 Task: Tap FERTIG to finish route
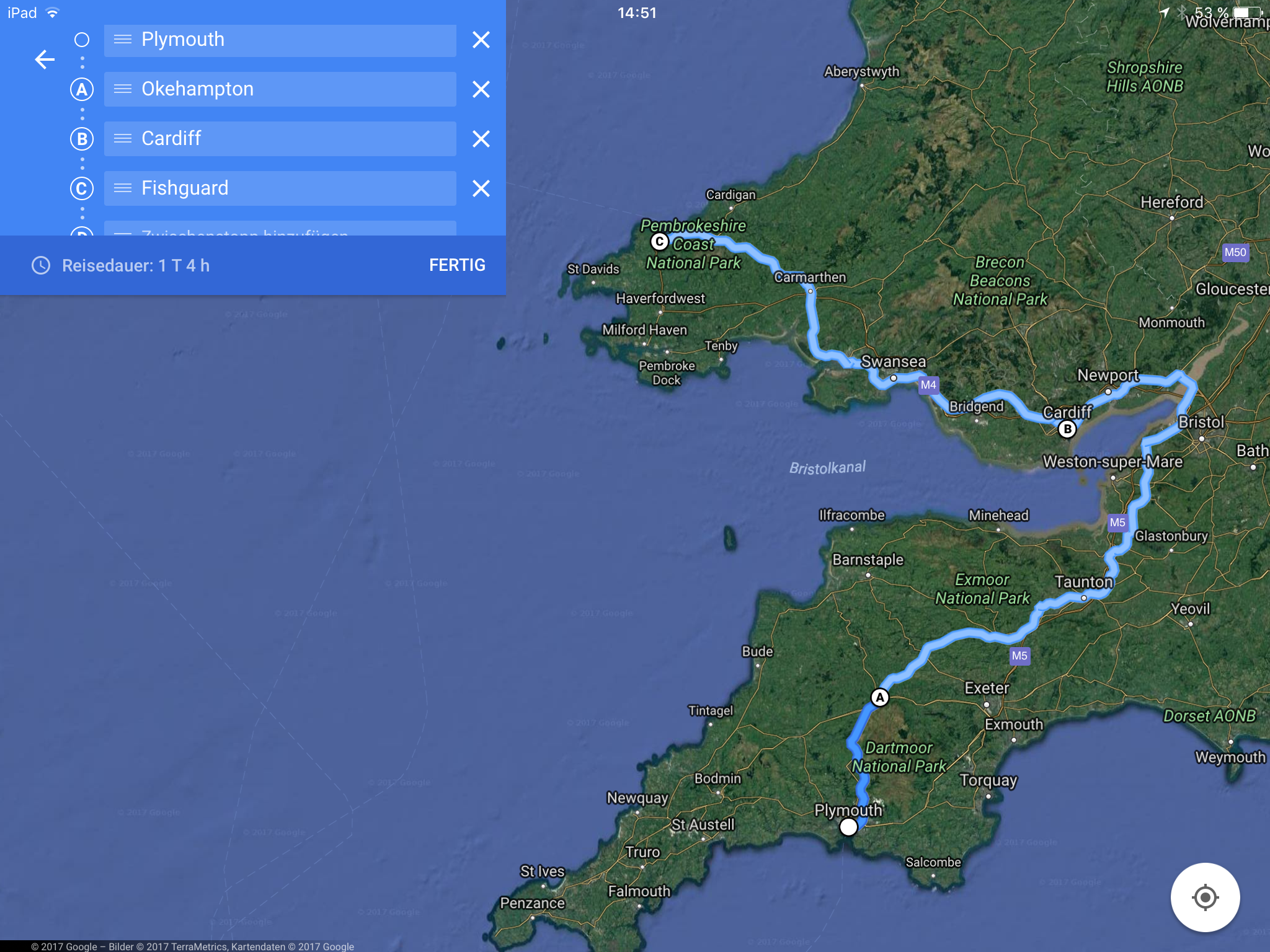click(457, 265)
